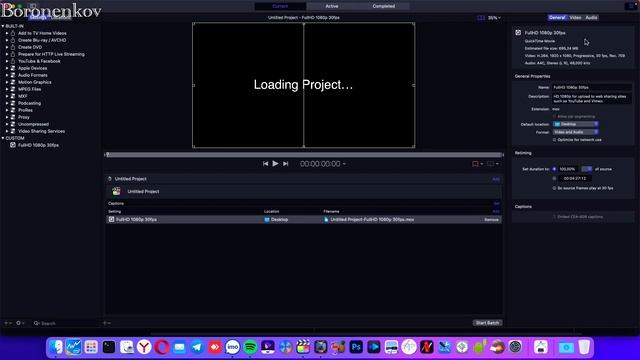Collapse the BUILT-IN section
This screenshot has height=360, width=640.
[3, 26]
